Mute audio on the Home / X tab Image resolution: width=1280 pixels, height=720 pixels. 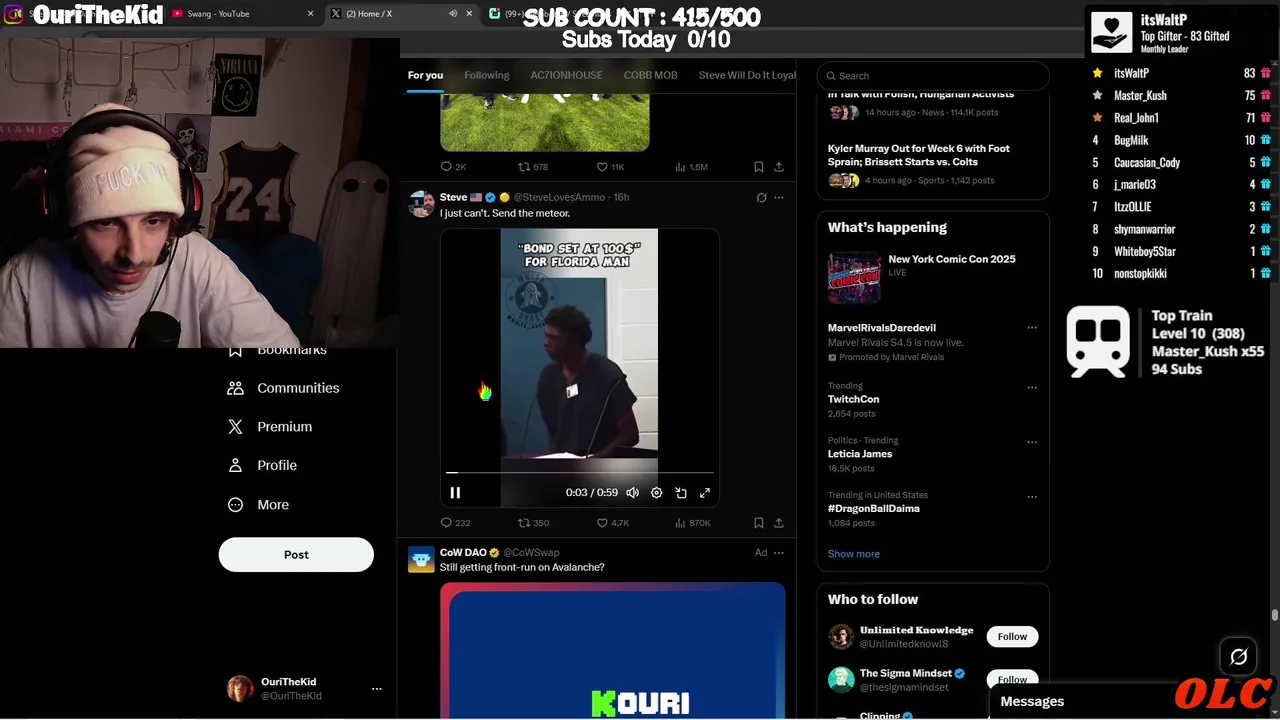coord(452,14)
